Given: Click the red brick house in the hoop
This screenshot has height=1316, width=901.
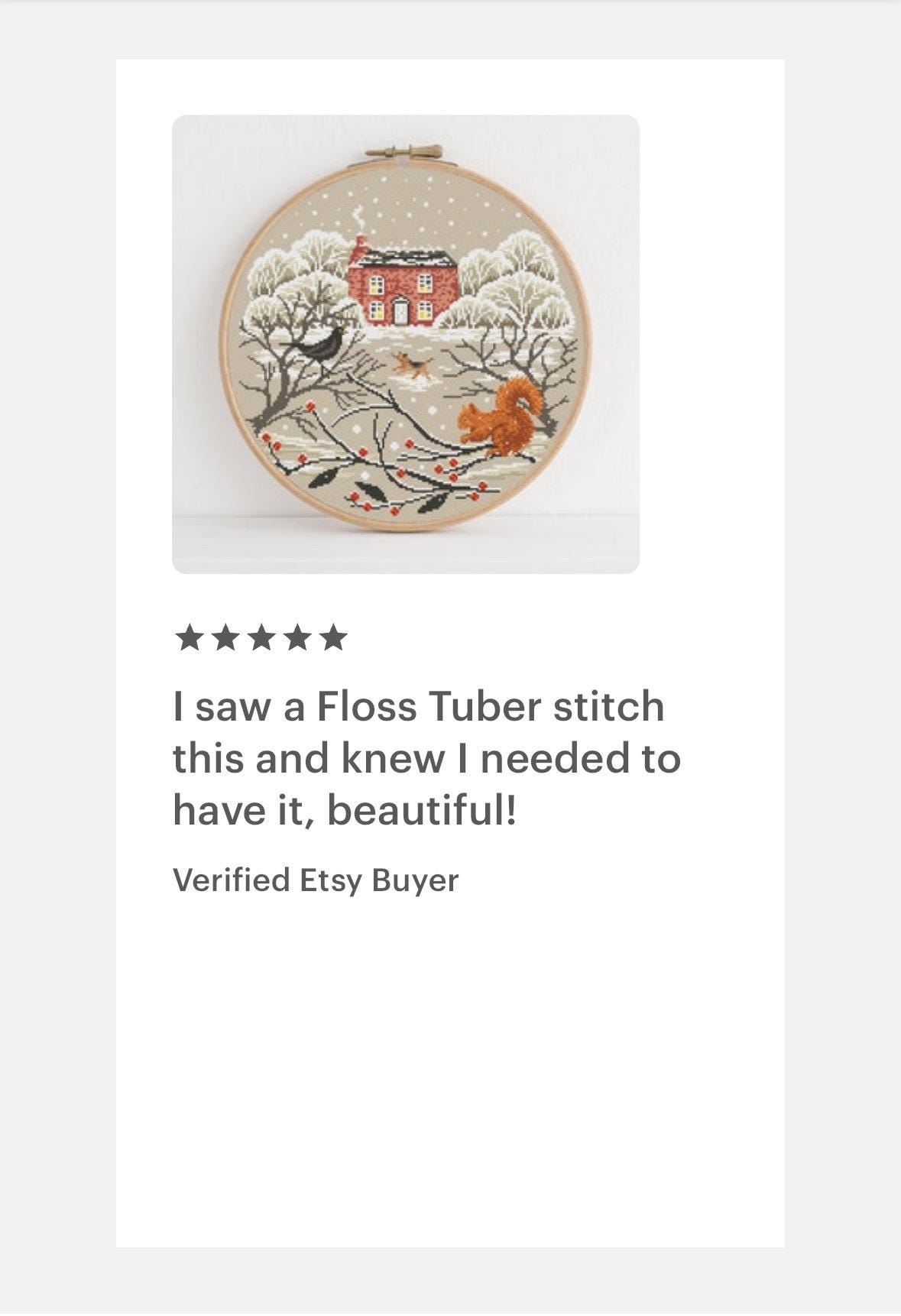Looking at the screenshot, I should click(x=402, y=282).
